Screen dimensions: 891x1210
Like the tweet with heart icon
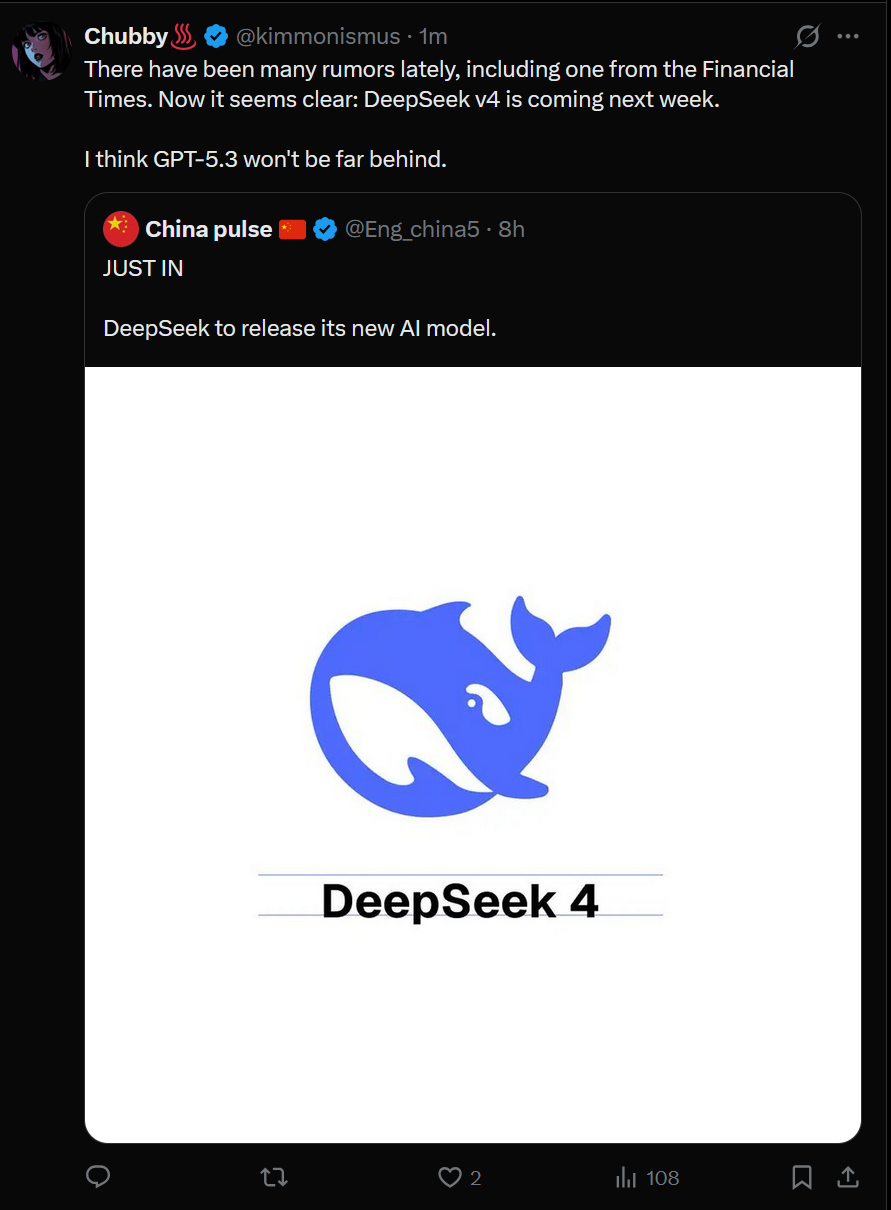451,1177
